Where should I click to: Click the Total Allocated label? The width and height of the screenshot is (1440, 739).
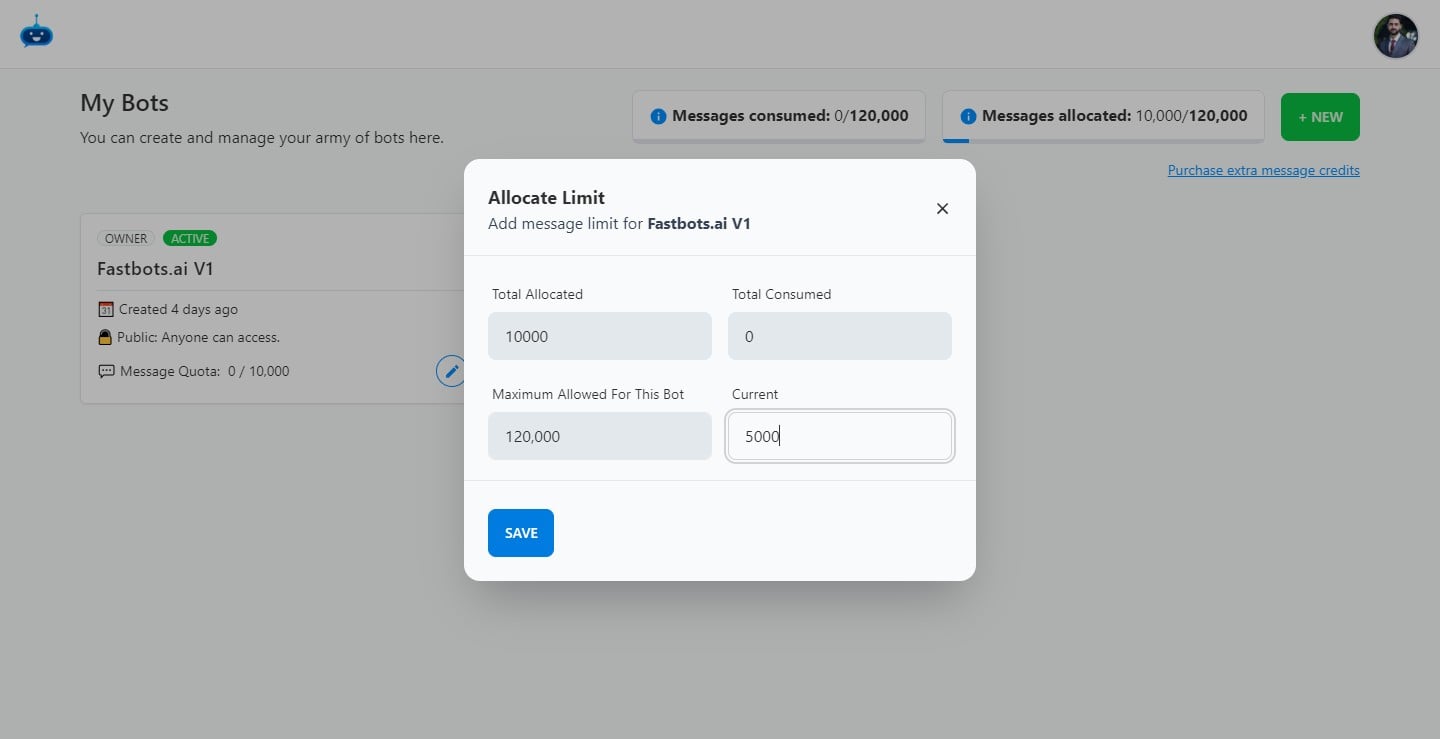pyautogui.click(x=537, y=294)
